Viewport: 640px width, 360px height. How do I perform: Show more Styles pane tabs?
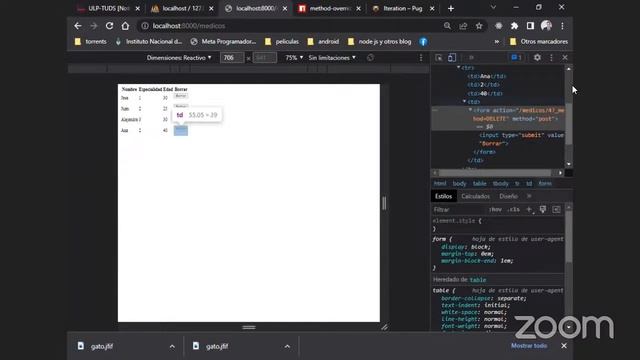529,196
